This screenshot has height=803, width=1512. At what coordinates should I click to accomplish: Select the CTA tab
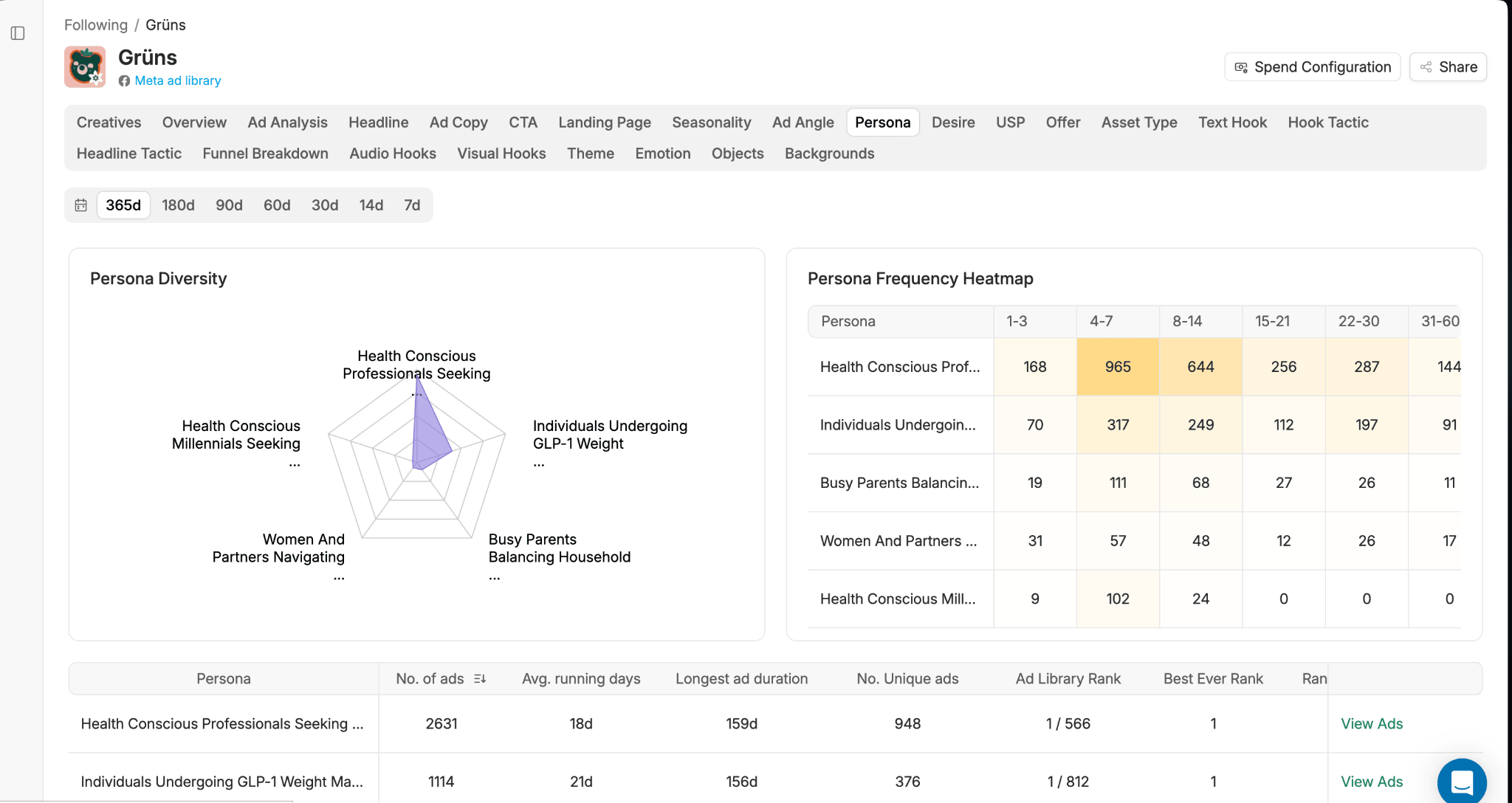(x=523, y=123)
